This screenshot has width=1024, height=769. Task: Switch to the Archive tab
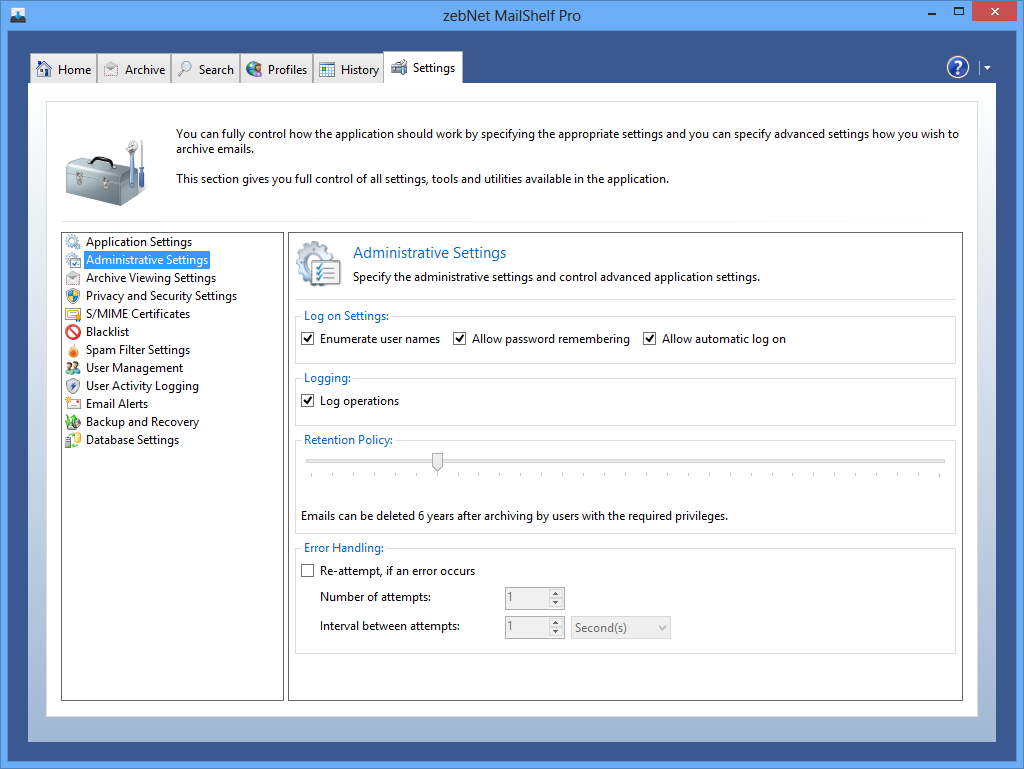[x=135, y=69]
